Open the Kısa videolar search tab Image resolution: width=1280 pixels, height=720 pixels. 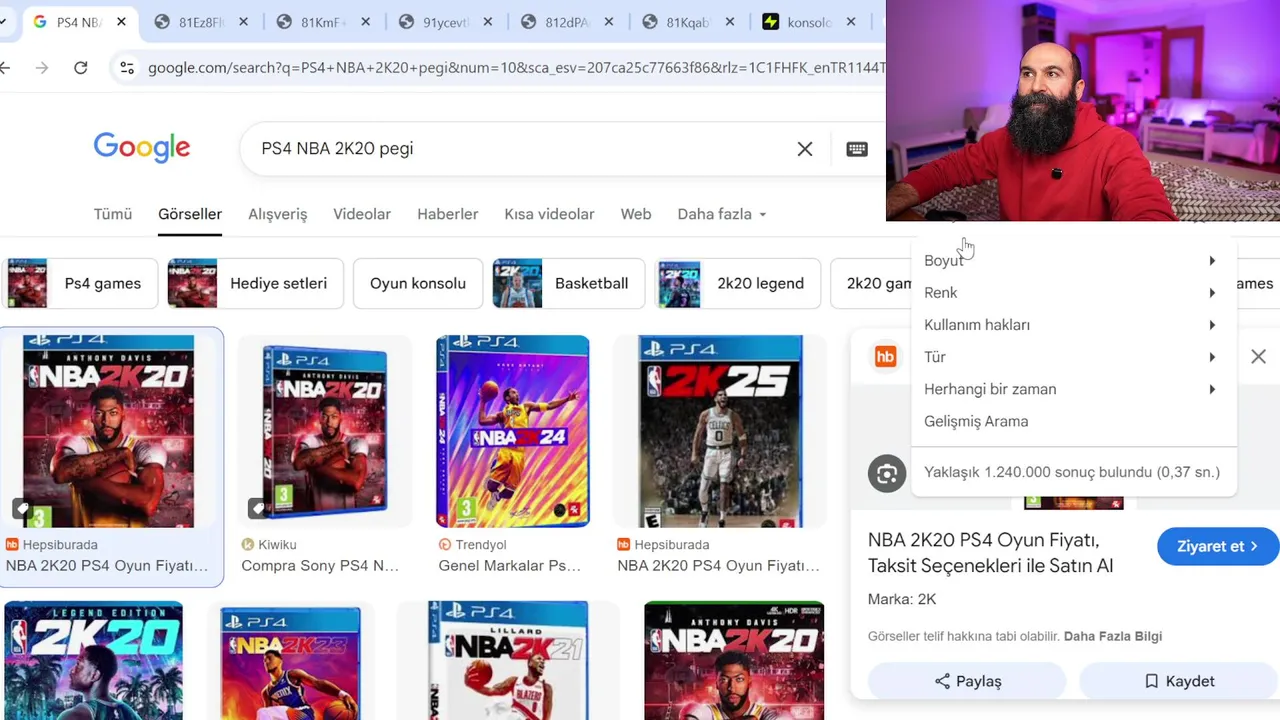[549, 214]
